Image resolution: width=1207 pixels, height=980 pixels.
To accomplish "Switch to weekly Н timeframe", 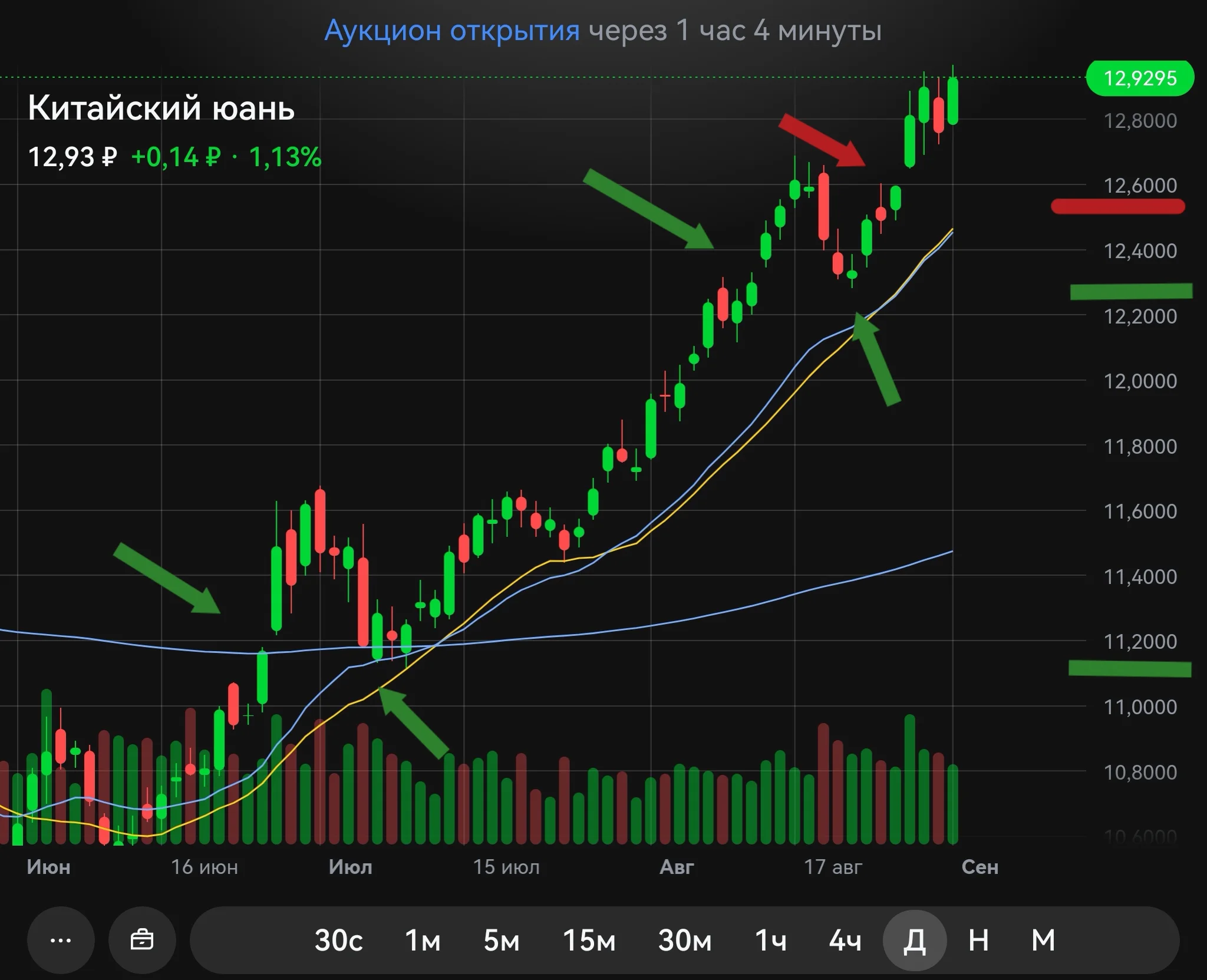I will [x=979, y=941].
